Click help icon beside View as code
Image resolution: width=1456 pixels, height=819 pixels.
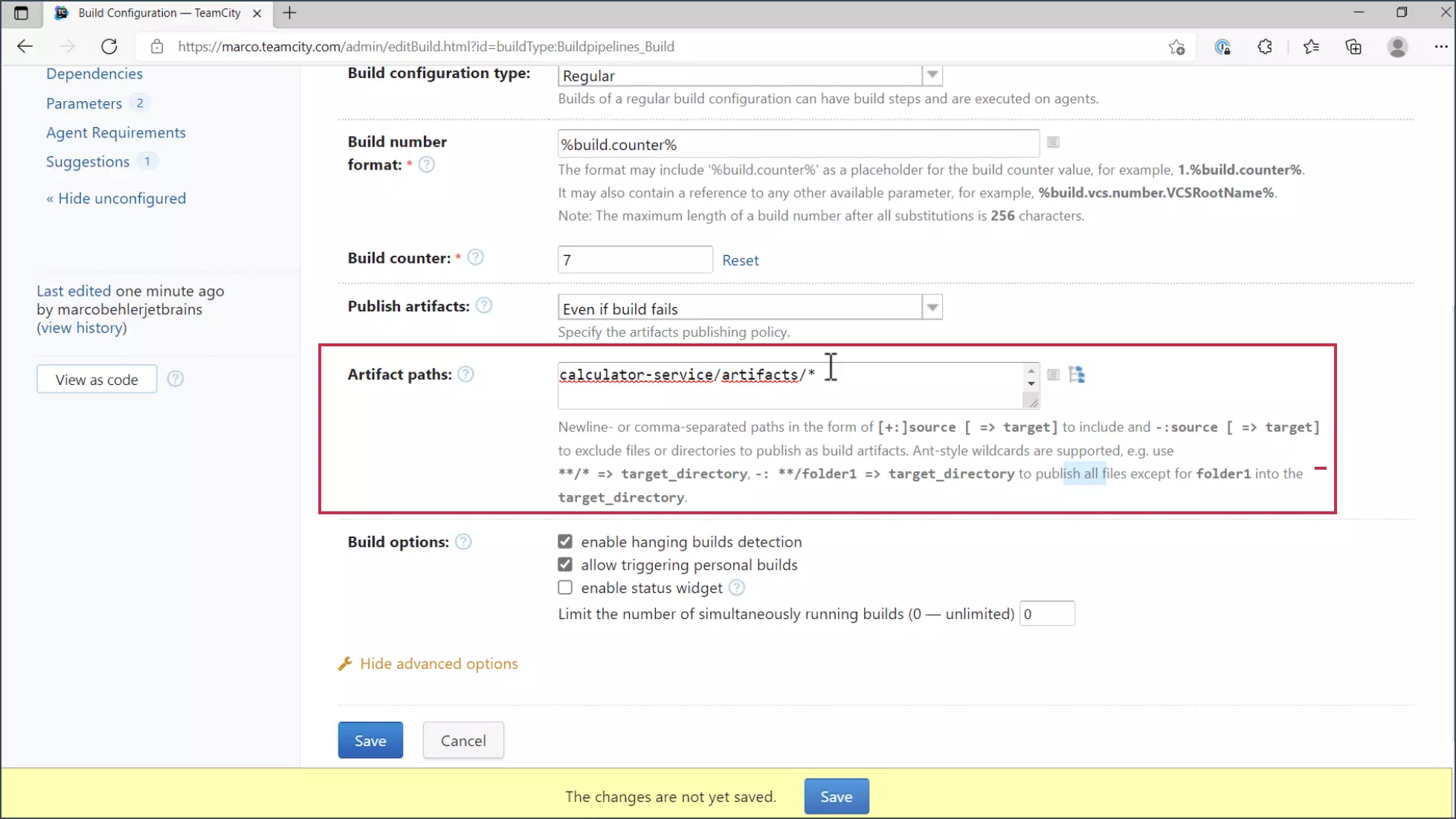(175, 379)
